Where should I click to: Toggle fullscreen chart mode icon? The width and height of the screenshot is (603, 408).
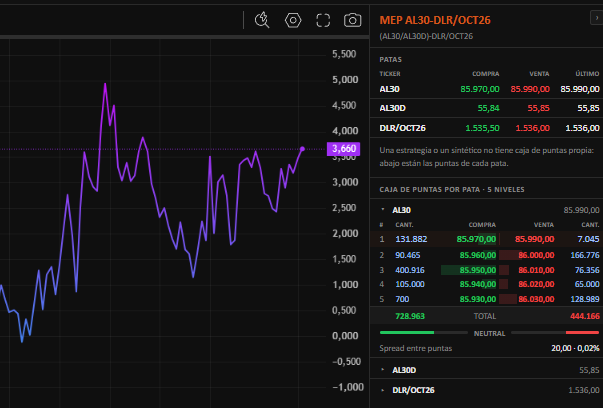point(323,20)
